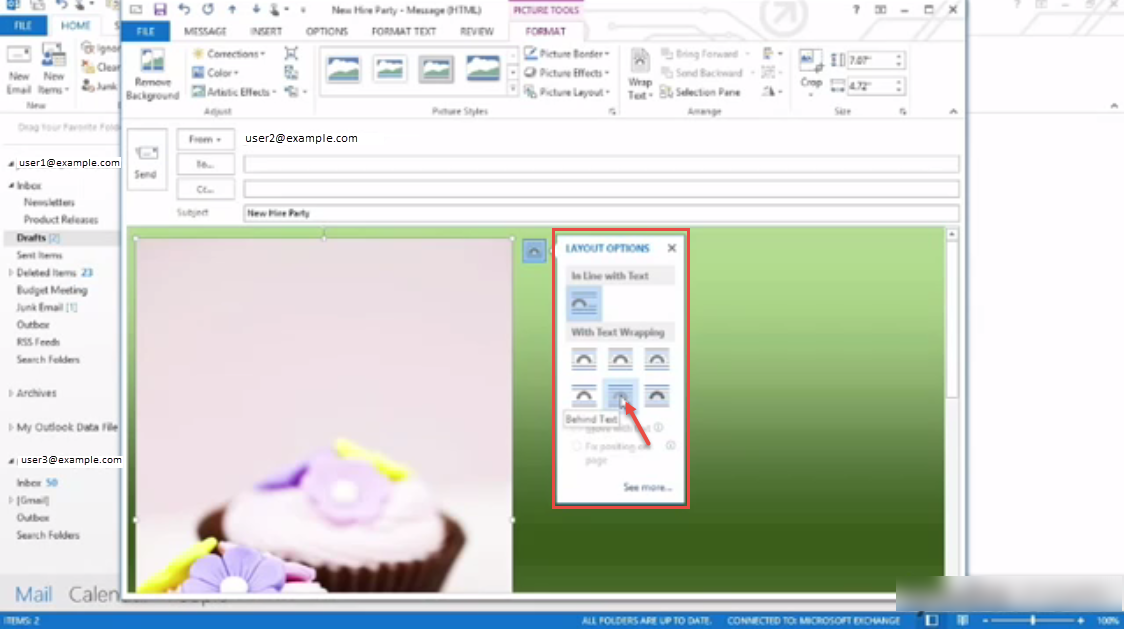The width and height of the screenshot is (1124, 629).
Task: Switch to the OPTIONS tab
Action: pos(327,32)
